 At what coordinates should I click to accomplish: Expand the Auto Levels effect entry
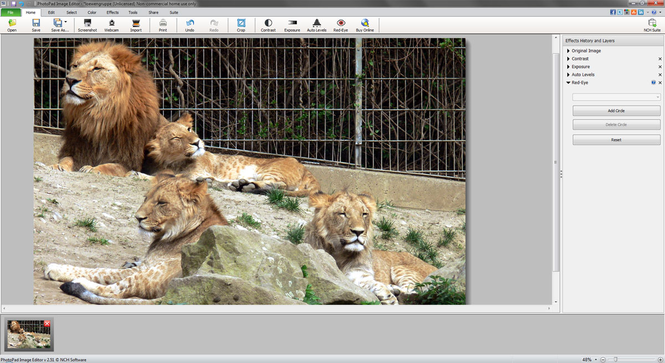(x=568, y=75)
